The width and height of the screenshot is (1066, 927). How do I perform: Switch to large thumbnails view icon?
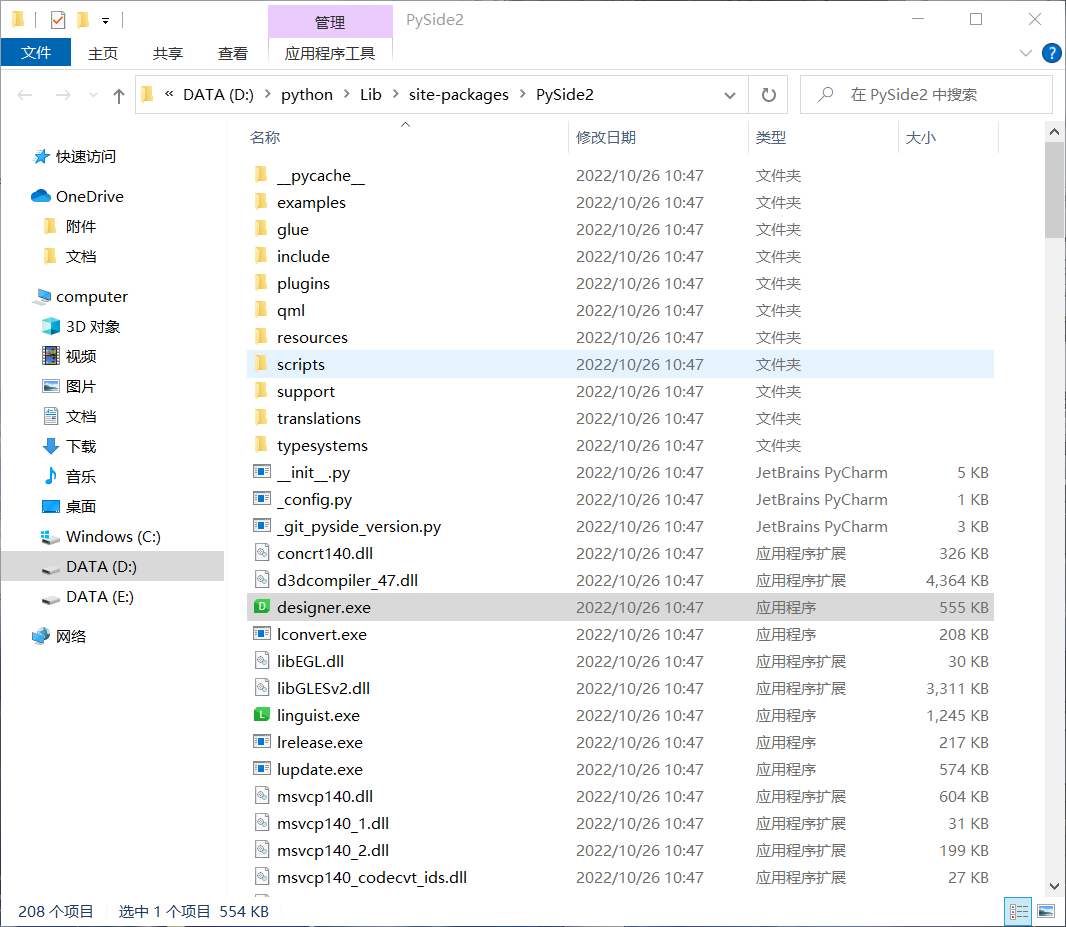(x=1046, y=911)
